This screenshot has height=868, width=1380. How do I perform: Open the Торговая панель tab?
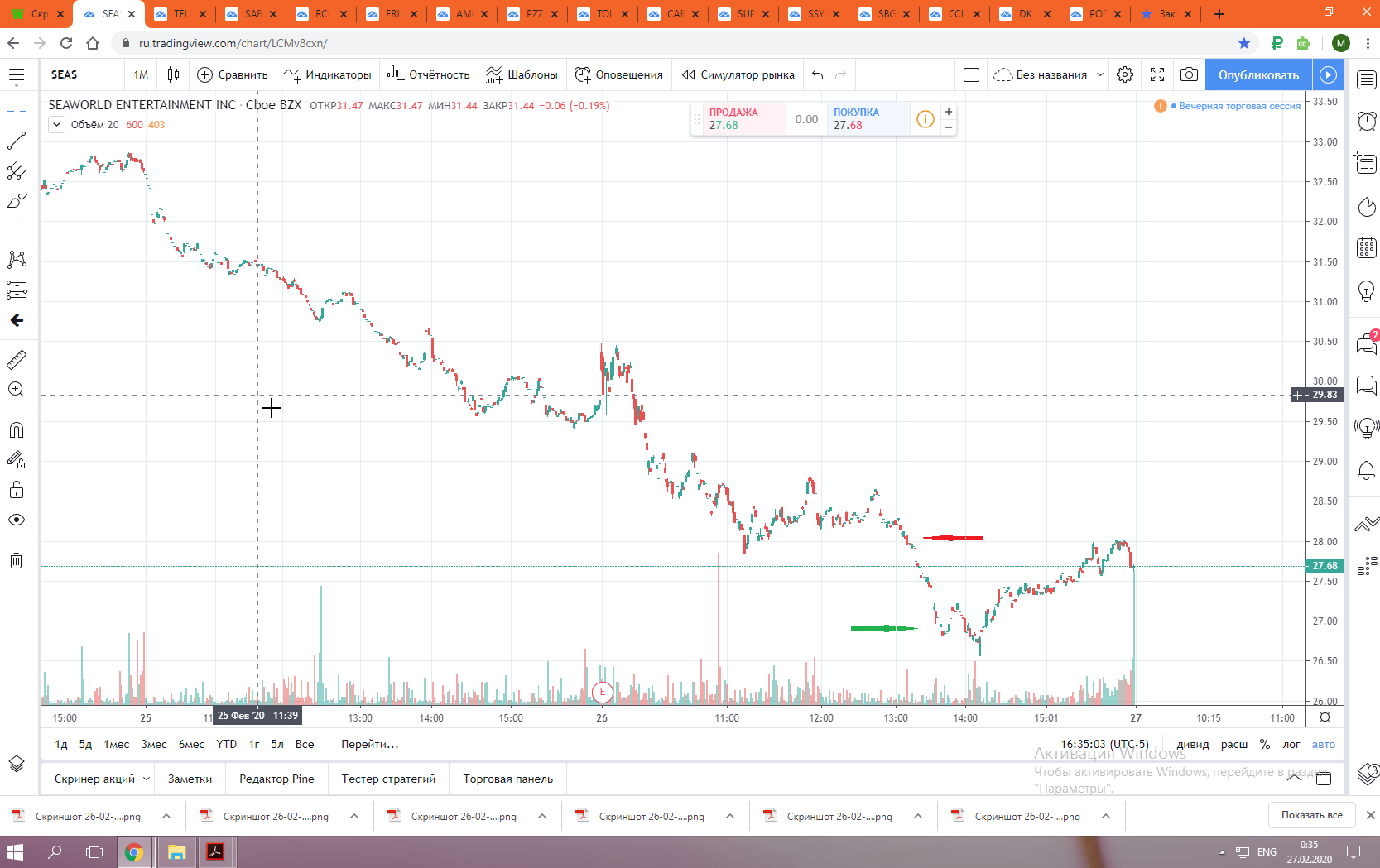tap(508, 779)
